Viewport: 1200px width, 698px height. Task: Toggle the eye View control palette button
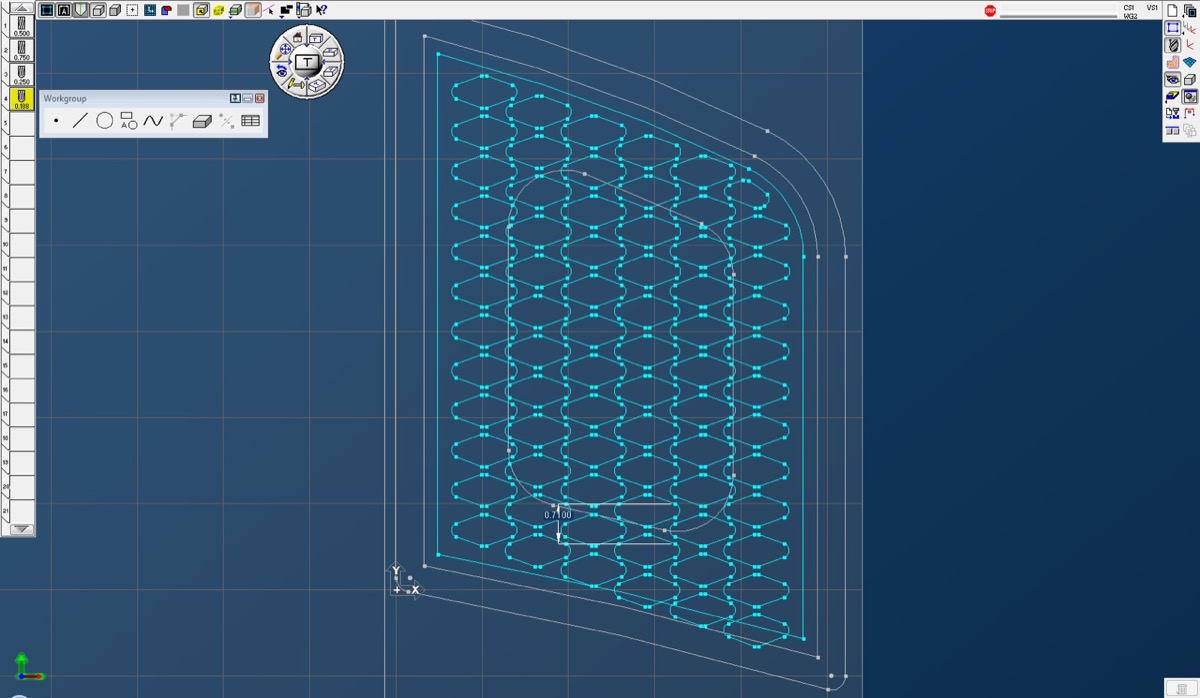click(x=1173, y=79)
